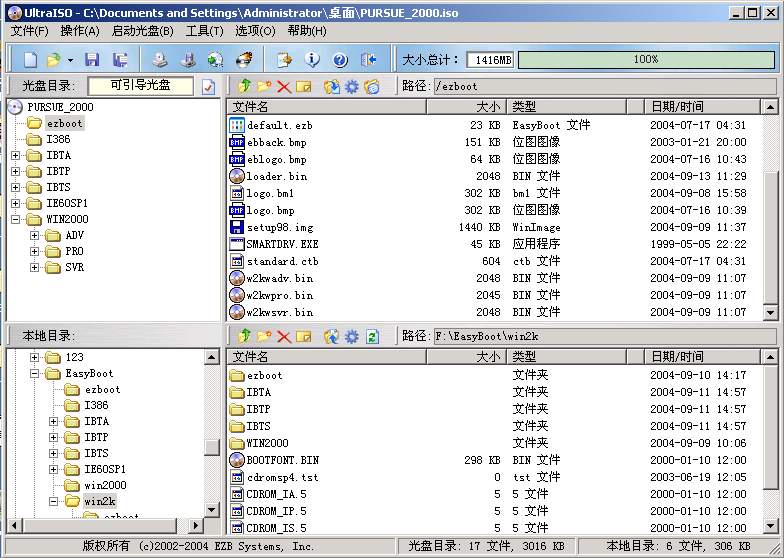
Task: Click the disc path field showing /ezboot
Action: (604, 86)
